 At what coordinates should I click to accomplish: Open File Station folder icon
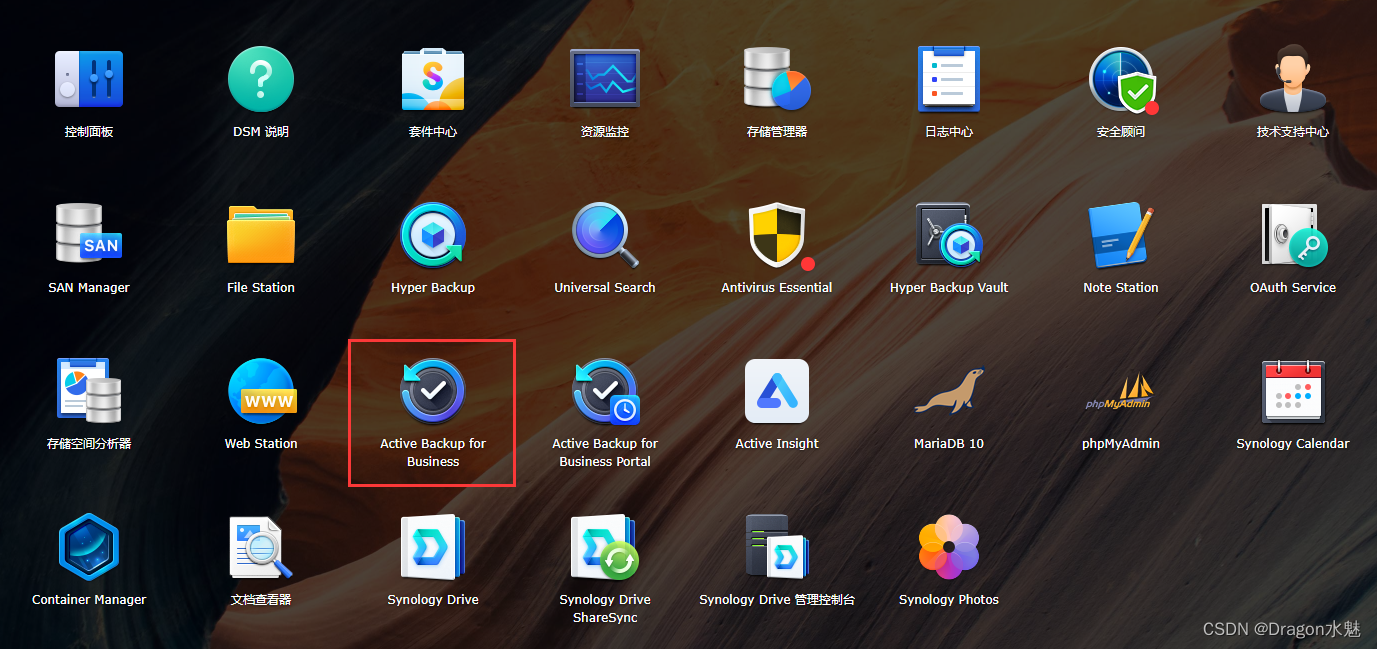[x=261, y=235]
